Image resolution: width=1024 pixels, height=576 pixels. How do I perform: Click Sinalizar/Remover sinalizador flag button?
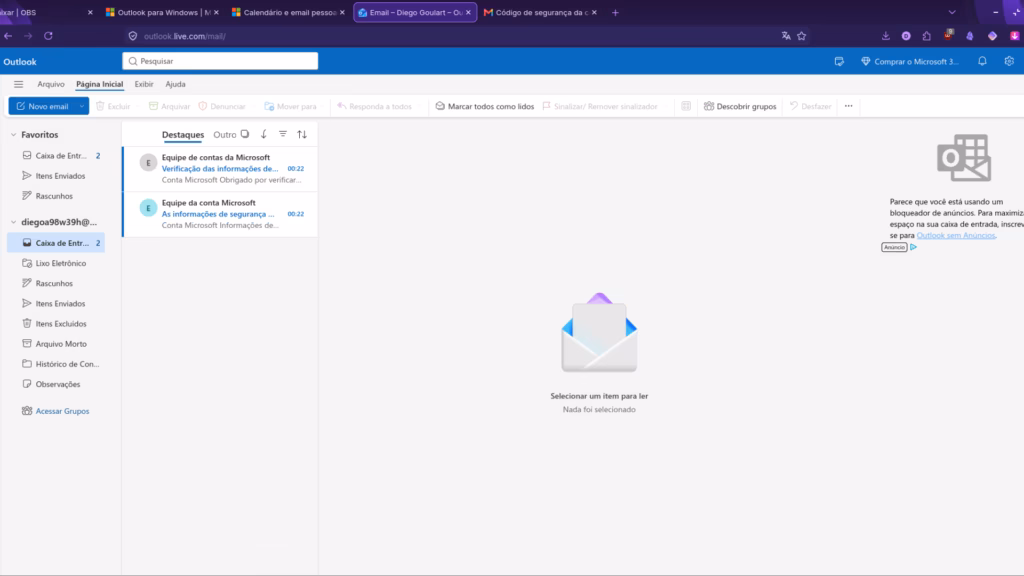(600, 106)
